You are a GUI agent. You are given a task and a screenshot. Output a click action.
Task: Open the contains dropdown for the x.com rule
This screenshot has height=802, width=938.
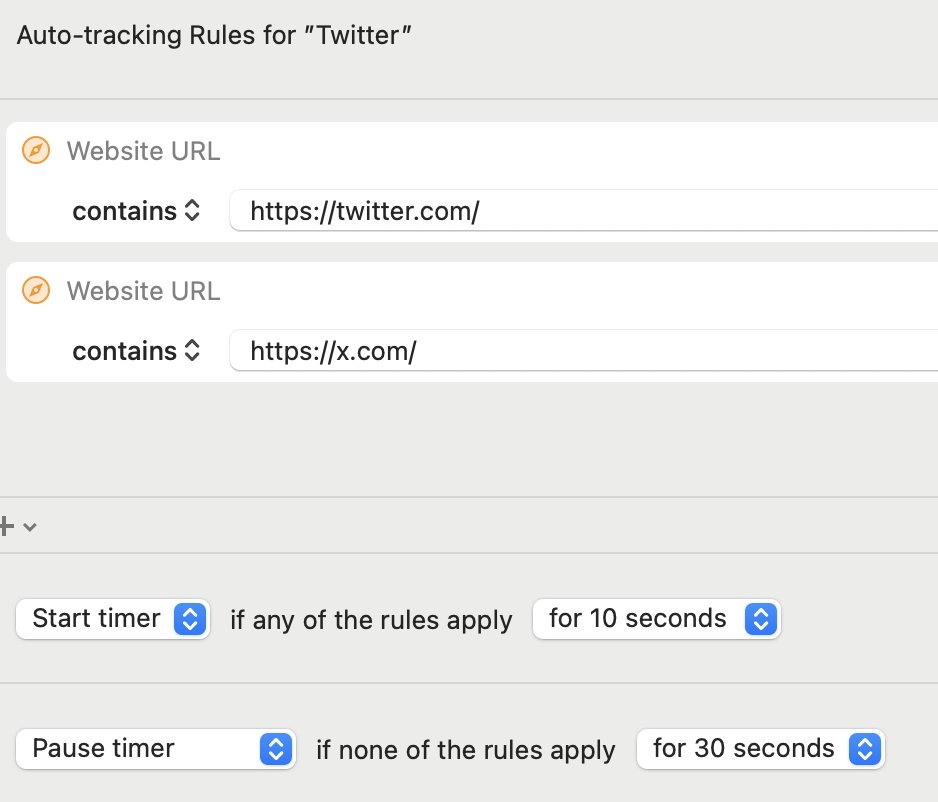point(137,351)
